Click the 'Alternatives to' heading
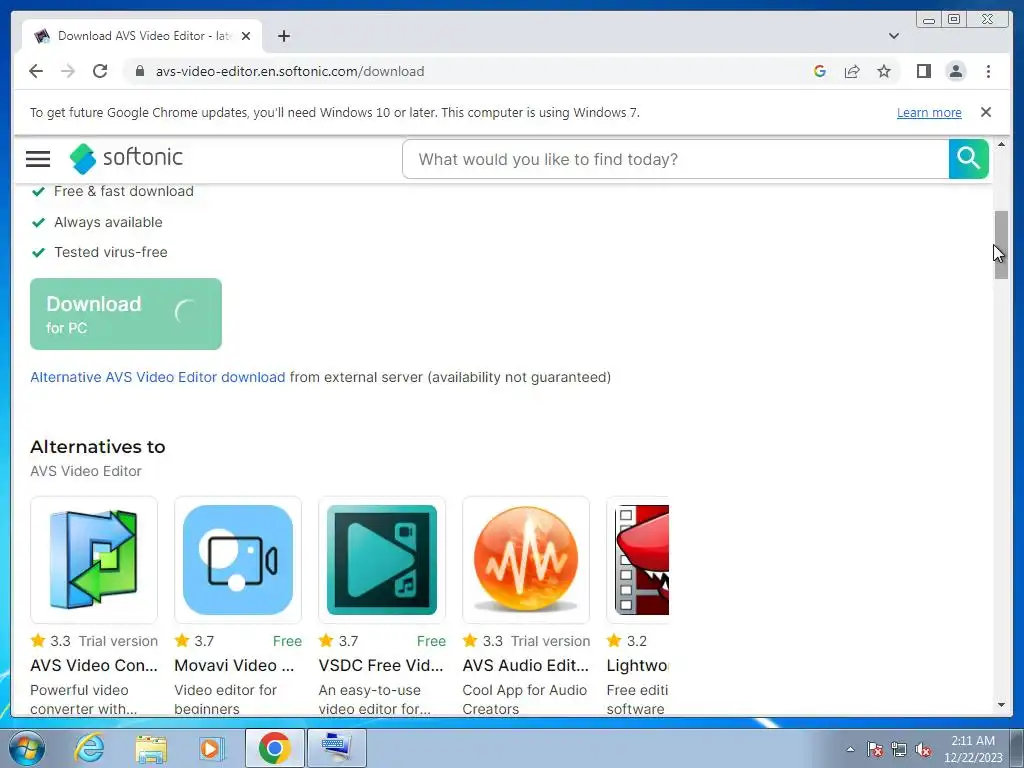 [97, 447]
